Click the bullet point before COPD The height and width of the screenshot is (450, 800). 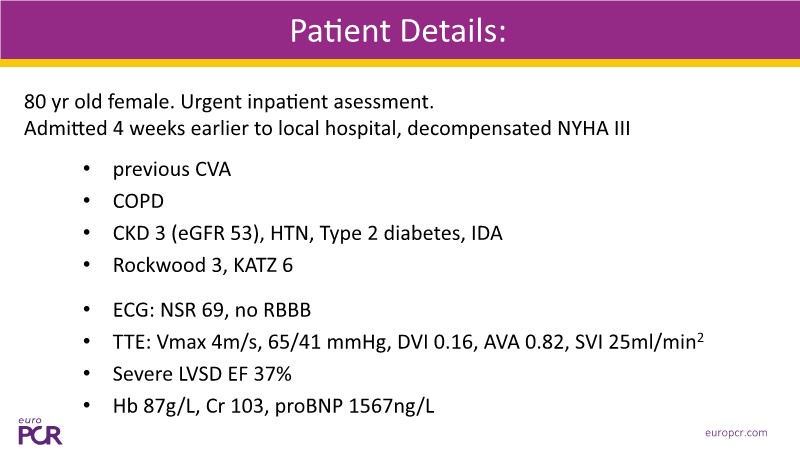pyautogui.click(x=89, y=201)
